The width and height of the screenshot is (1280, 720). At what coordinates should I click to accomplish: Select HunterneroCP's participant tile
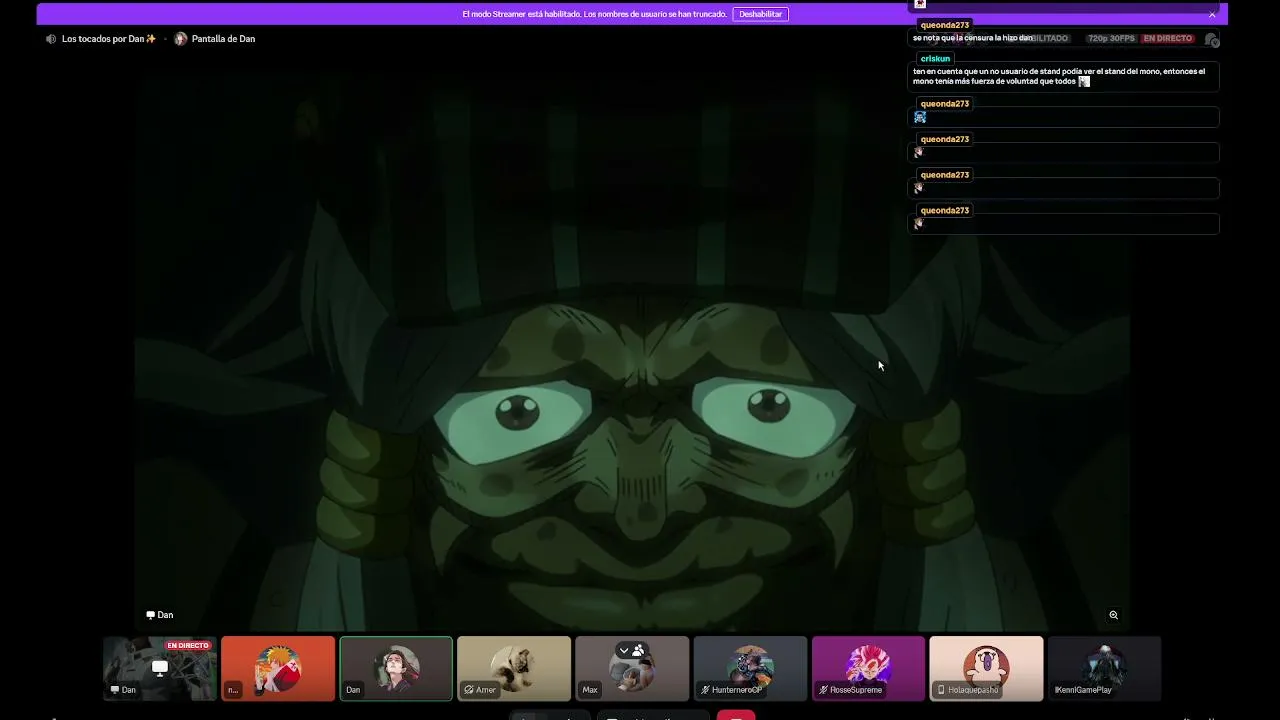point(750,668)
